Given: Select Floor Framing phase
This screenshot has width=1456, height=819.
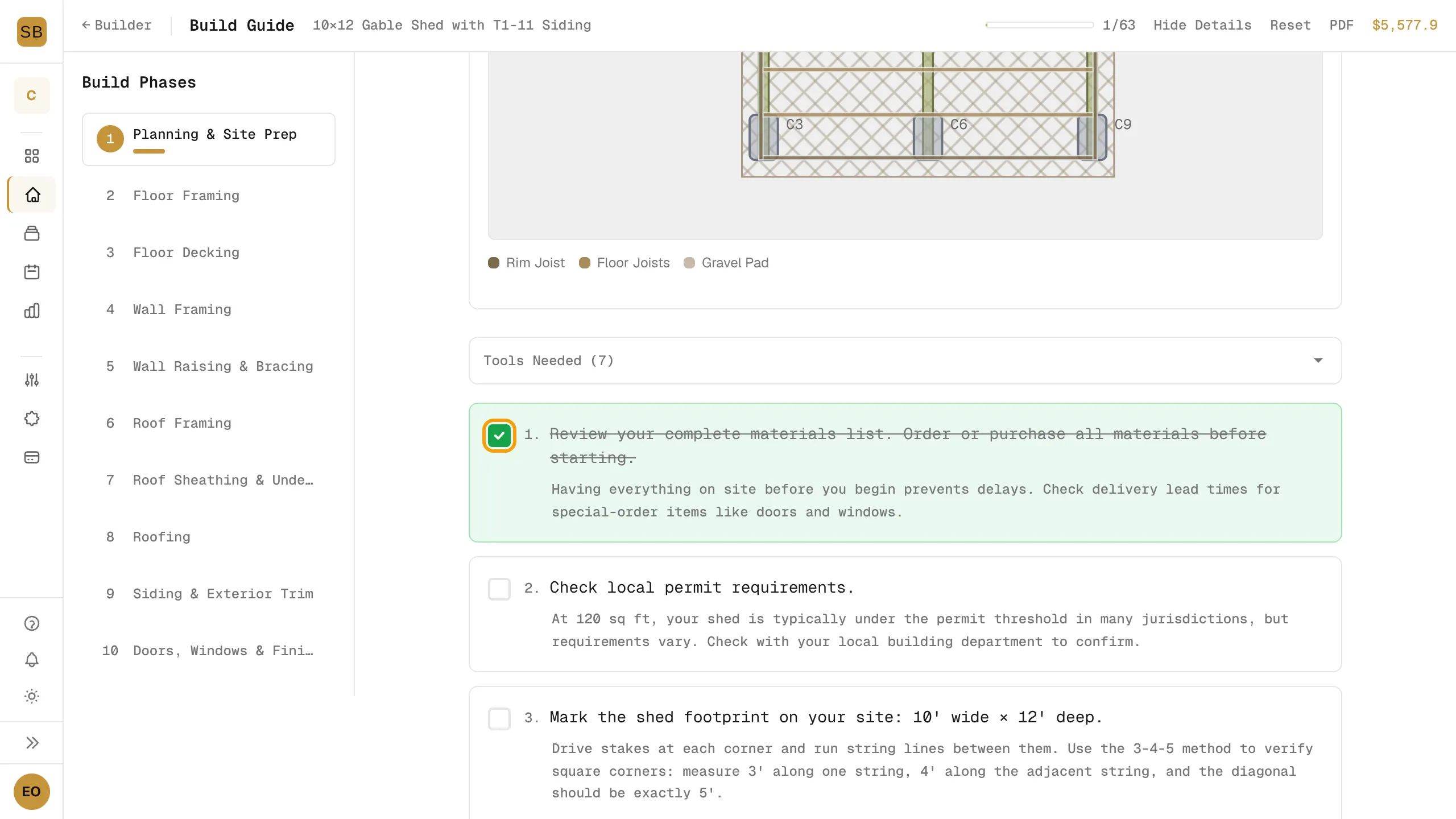Looking at the screenshot, I should 209,196.
